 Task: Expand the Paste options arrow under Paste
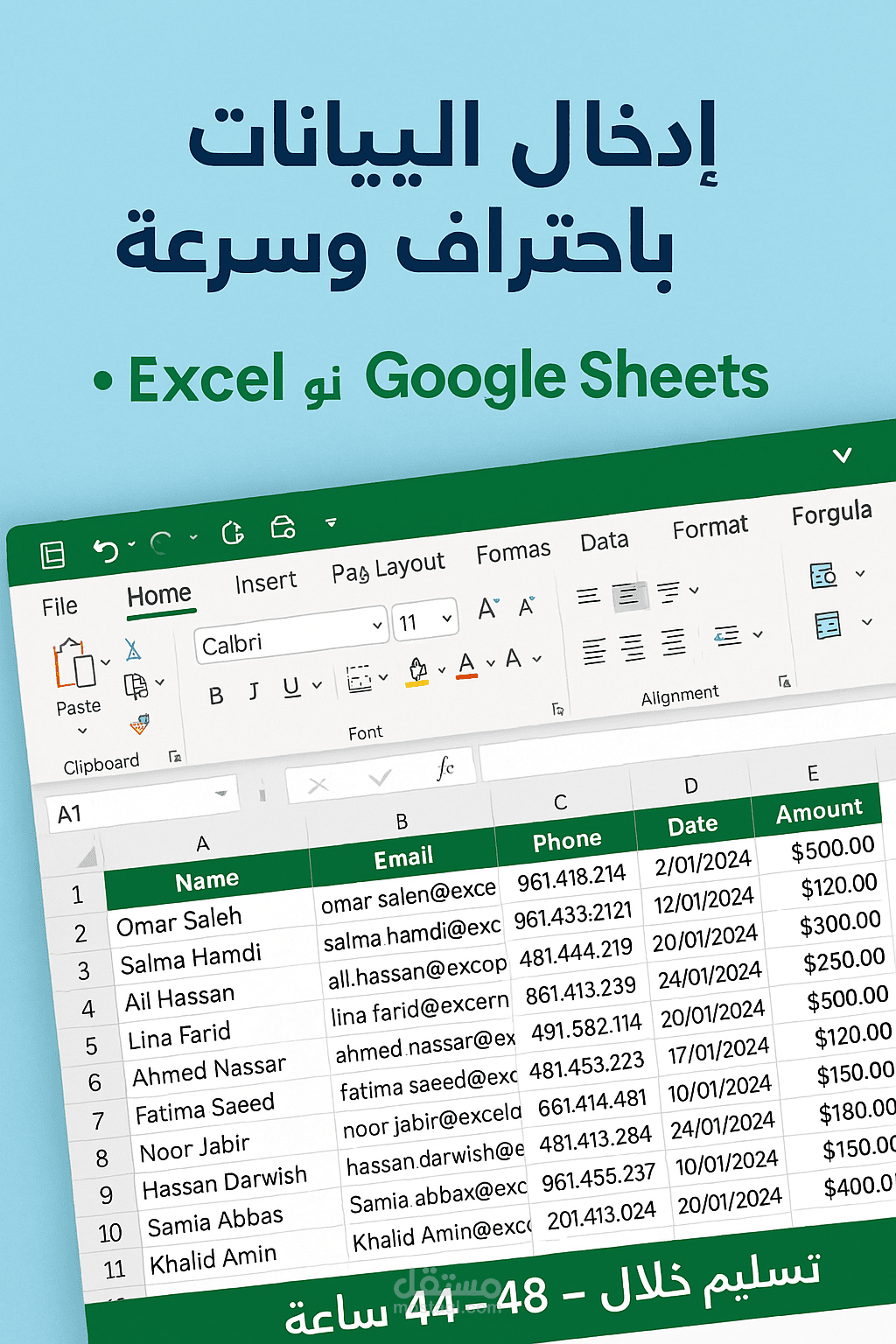(x=83, y=731)
